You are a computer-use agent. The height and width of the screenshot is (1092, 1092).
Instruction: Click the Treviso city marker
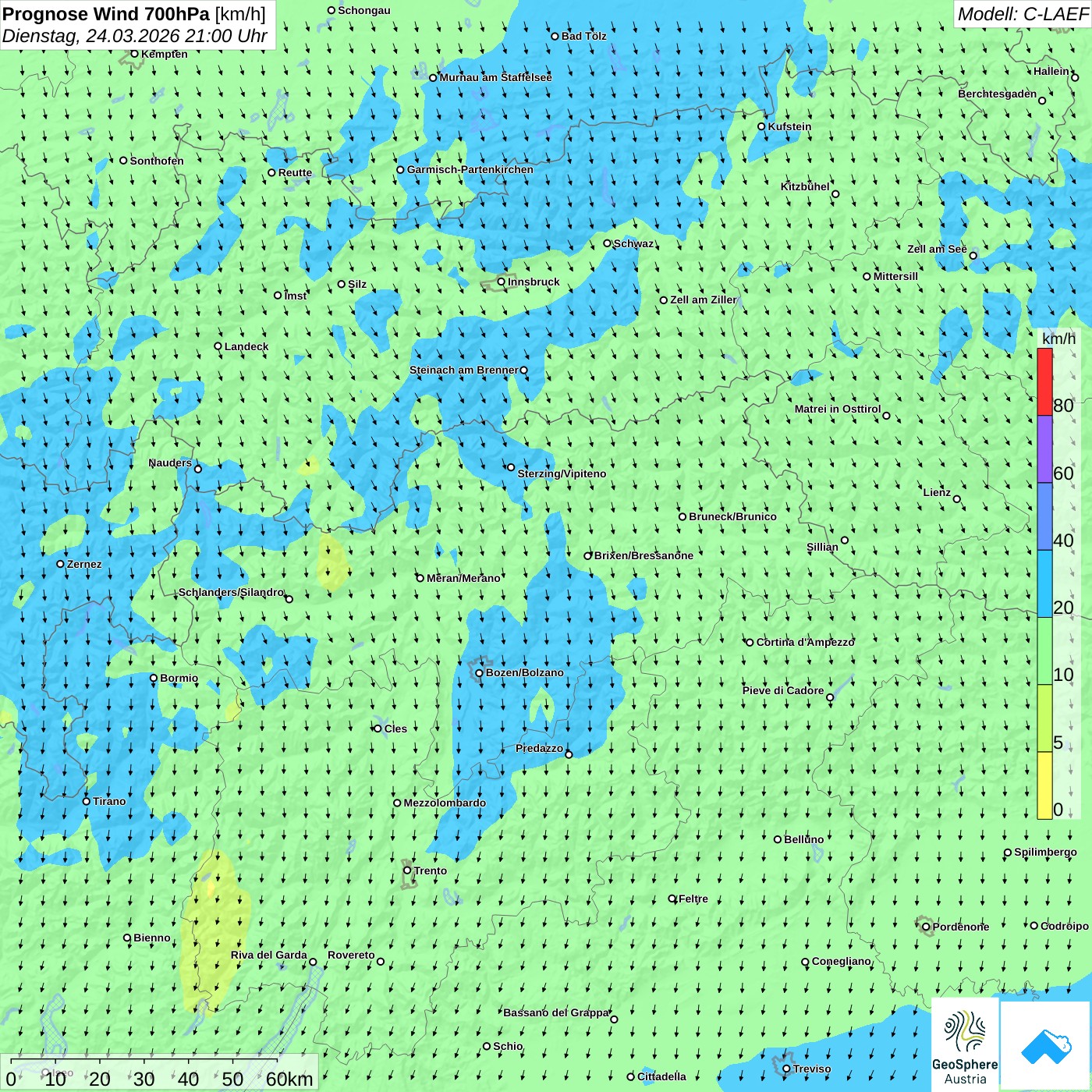tap(786, 1069)
